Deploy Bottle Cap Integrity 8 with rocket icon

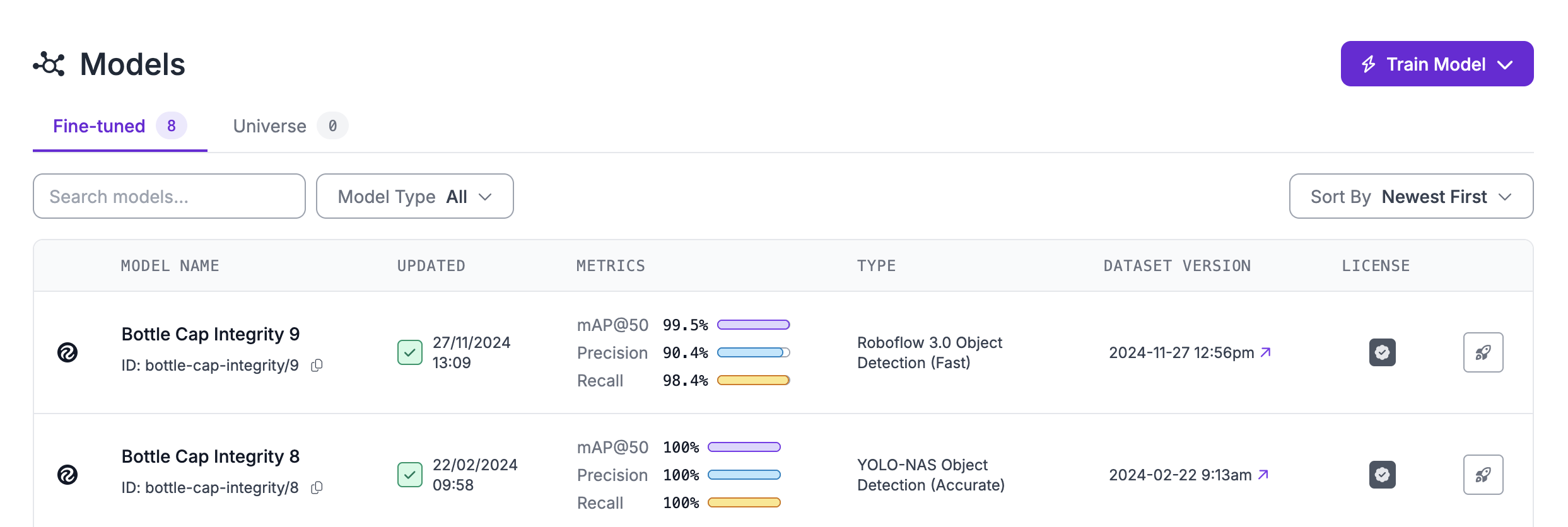[x=1483, y=475]
